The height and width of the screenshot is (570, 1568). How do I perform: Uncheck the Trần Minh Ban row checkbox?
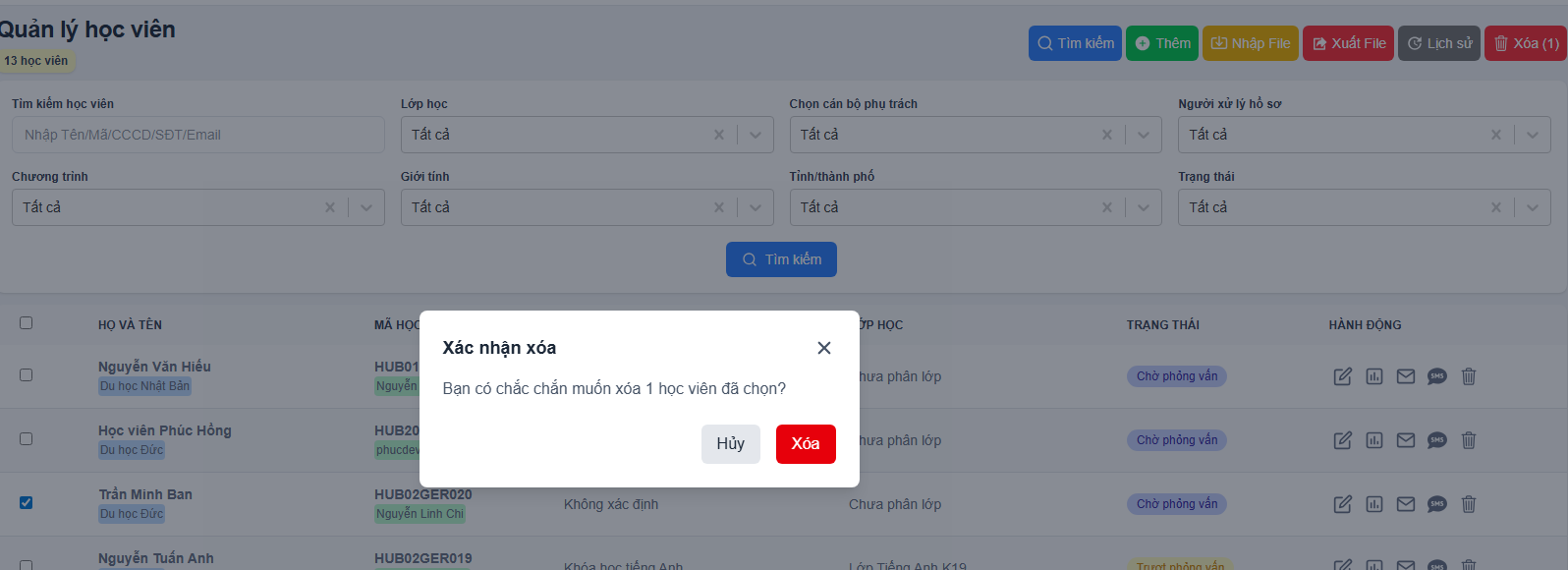pos(27,502)
